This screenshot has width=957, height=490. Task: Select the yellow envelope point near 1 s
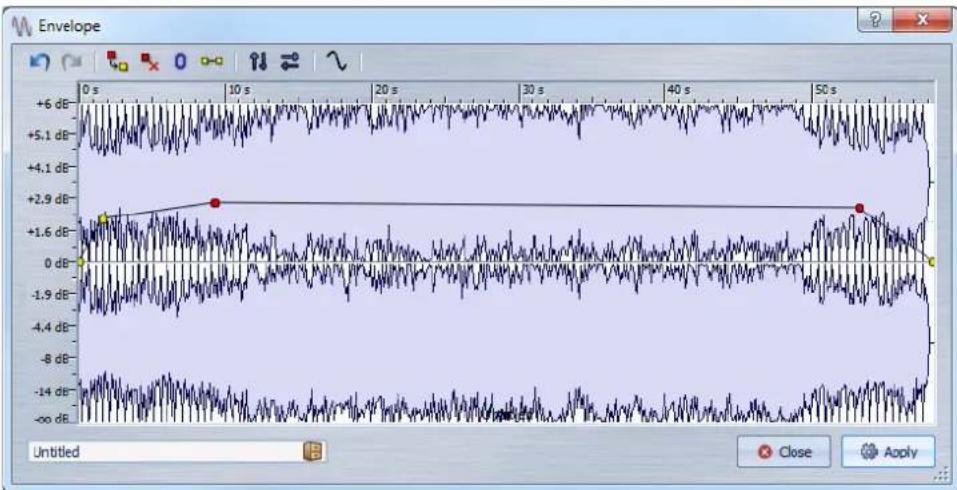(x=103, y=218)
